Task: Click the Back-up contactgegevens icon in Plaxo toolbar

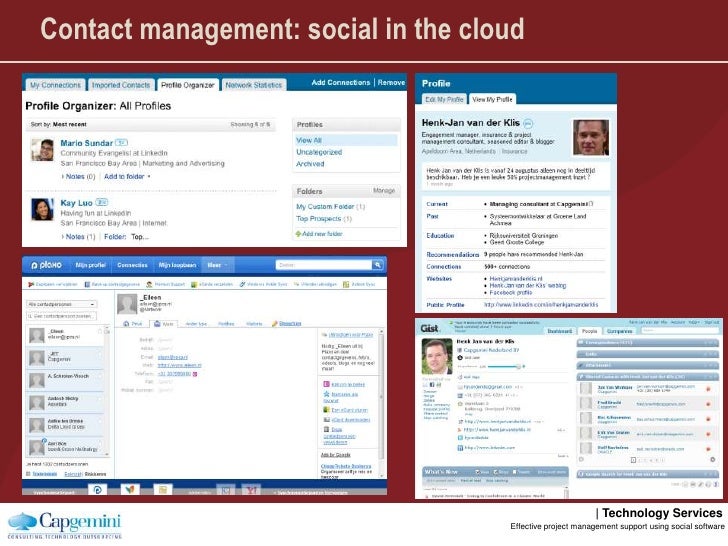Action: coord(87,284)
